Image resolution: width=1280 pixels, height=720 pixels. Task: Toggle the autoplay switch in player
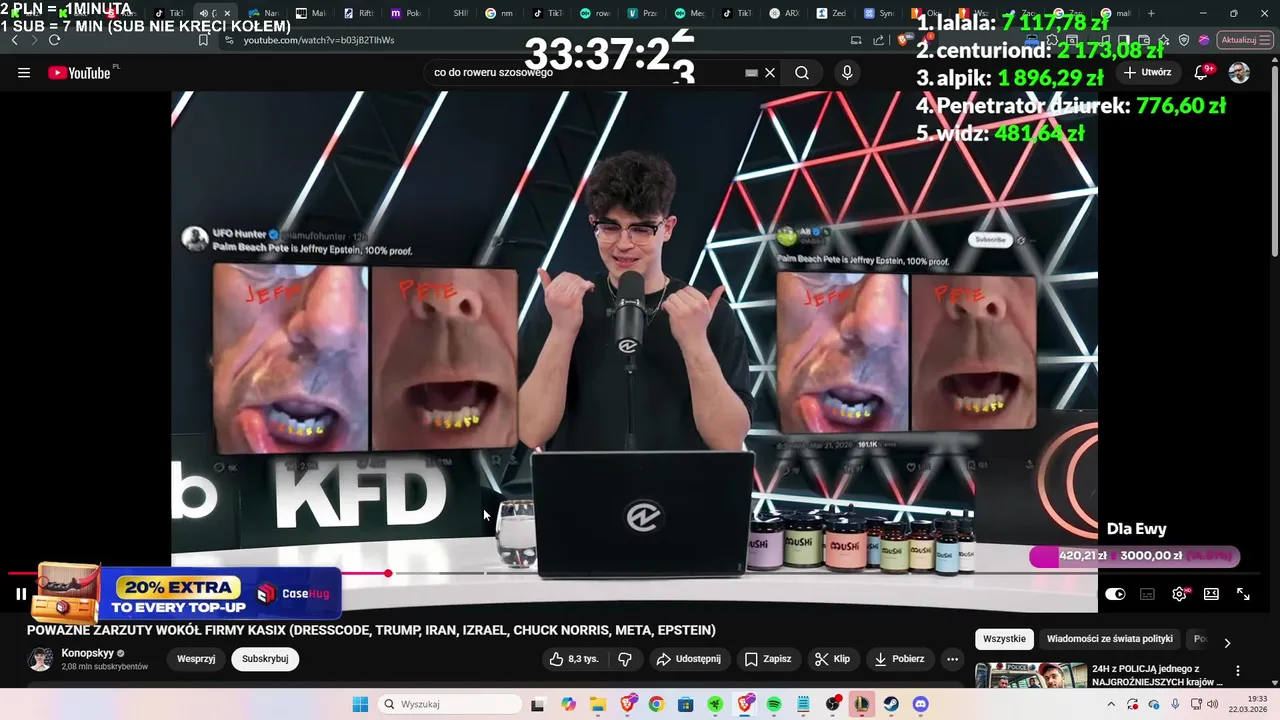(1115, 594)
